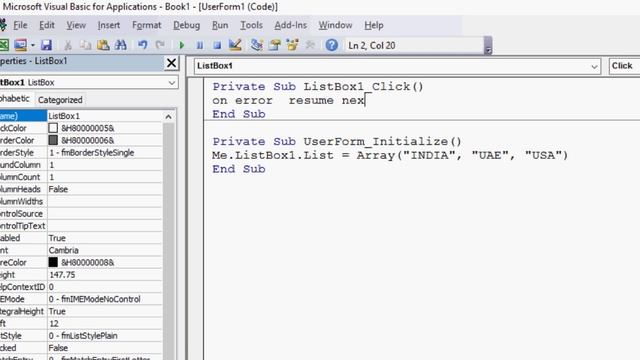
Task: Click the Paste clipboard icon
Action: (x=103, y=45)
